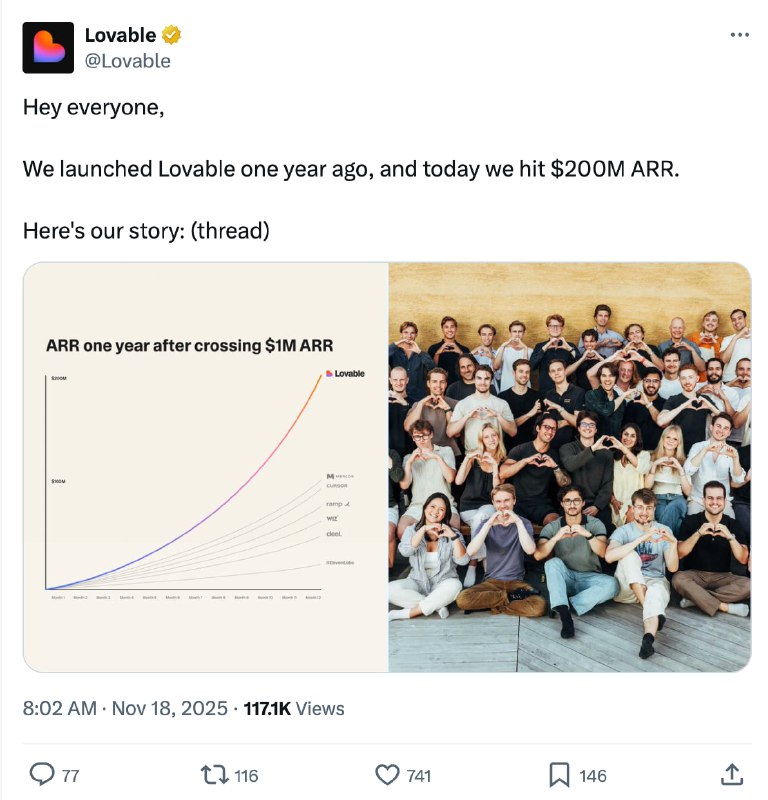Image resolution: width=768 pixels, height=800 pixels.
Task: Open the tweet's more options menu
Action: click(x=739, y=35)
